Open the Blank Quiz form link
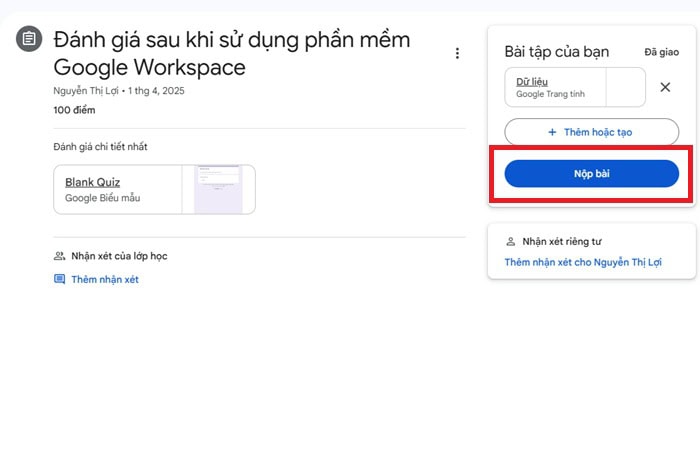The height and width of the screenshot is (471, 700). click(x=92, y=182)
